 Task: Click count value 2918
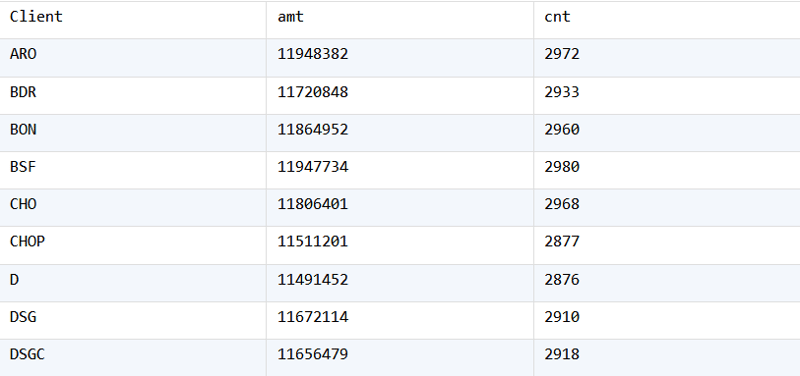(x=562, y=354)
